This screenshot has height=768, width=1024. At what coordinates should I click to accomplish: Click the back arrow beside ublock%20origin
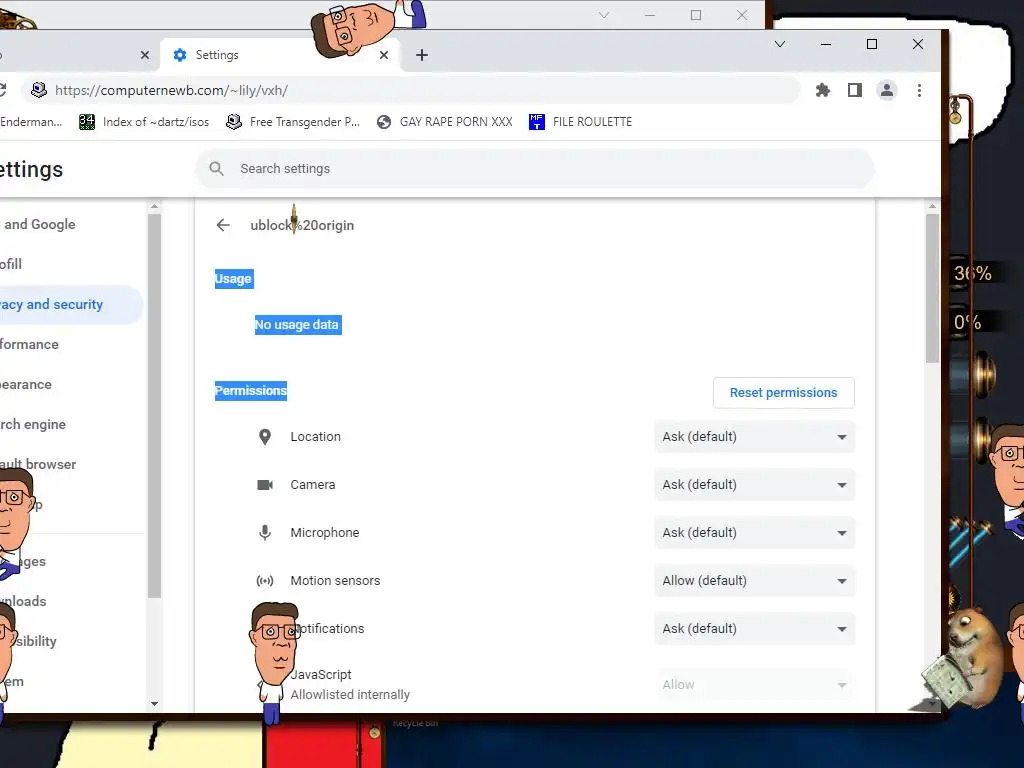point(223,225)
